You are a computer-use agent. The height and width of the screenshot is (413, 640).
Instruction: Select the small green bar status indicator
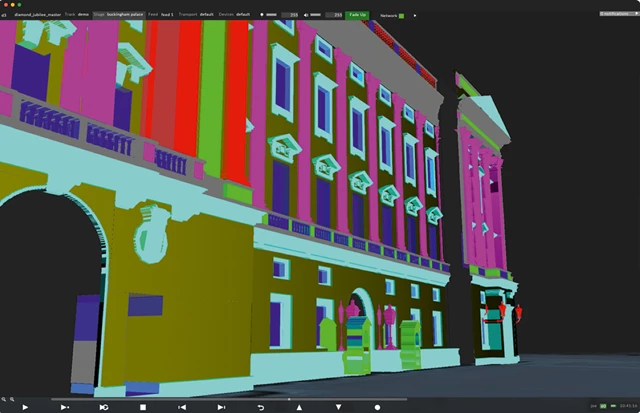[613, 406]
